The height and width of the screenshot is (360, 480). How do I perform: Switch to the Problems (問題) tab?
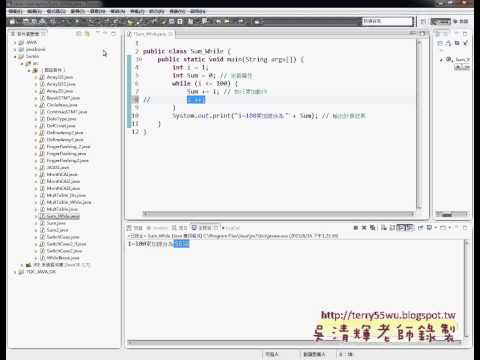[135, 228]
